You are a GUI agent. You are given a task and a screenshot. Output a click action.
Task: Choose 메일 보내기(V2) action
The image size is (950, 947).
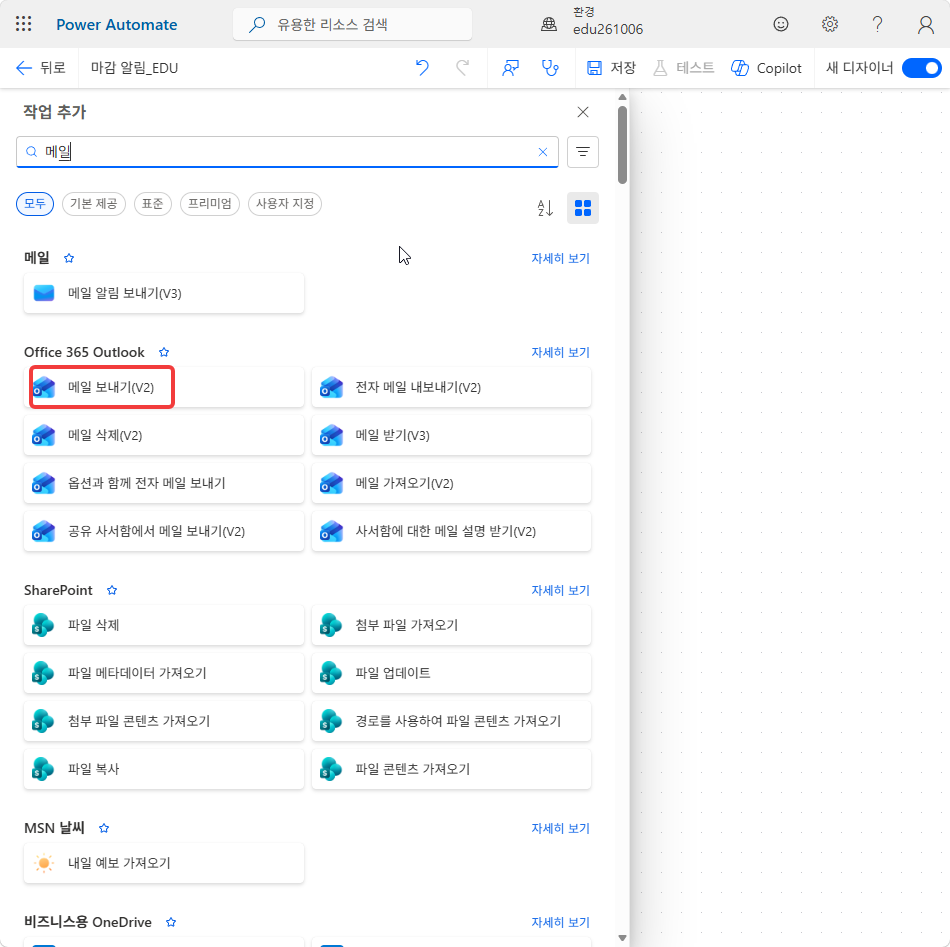(x=164, y=387)
